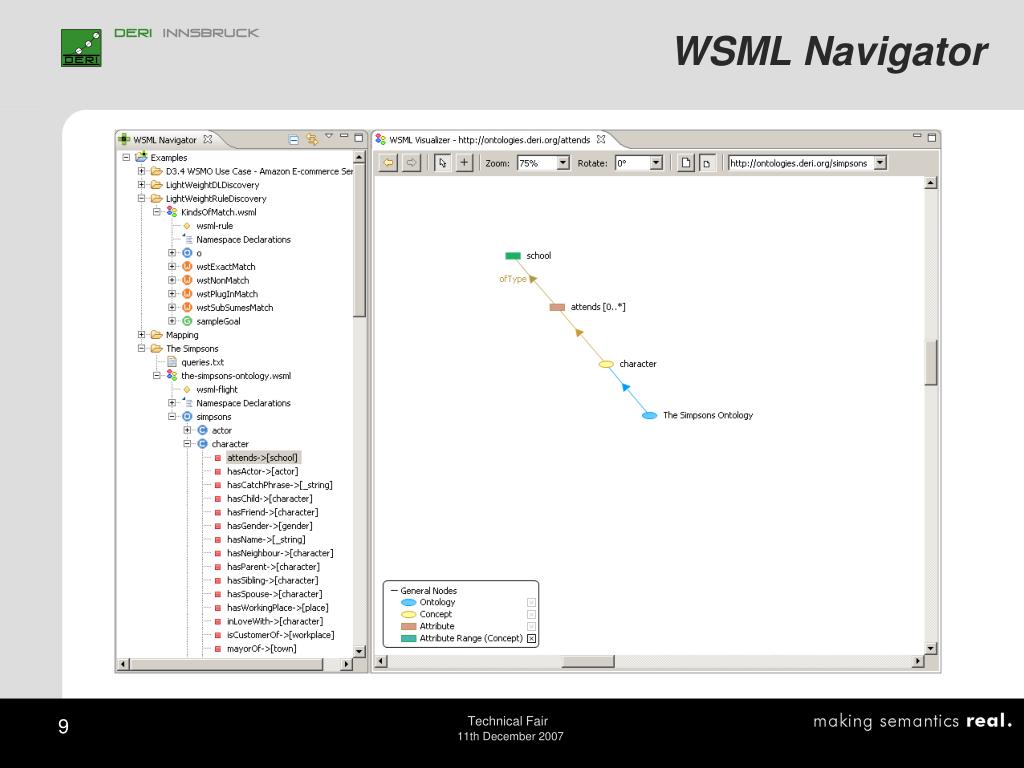Select hasCatchPhrase->[_string] attribute
The width and height of the screenshot is (1024, 768).
coord(280,485)
